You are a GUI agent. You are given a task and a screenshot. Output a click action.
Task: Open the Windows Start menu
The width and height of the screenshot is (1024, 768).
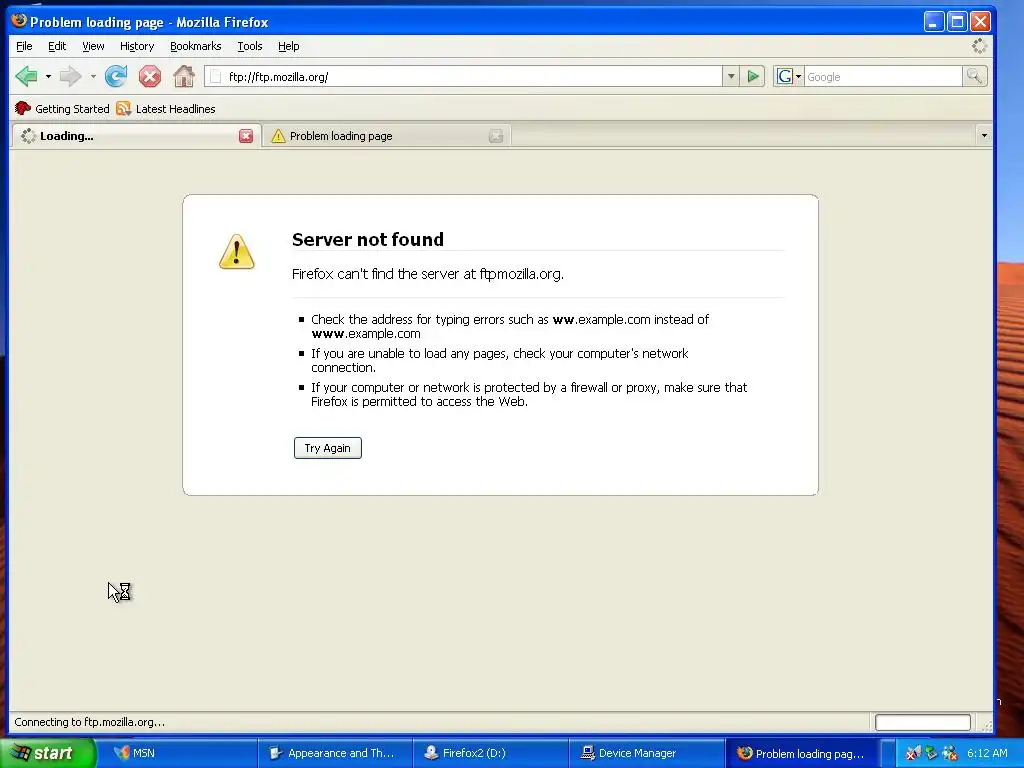(x=47, y=753)
